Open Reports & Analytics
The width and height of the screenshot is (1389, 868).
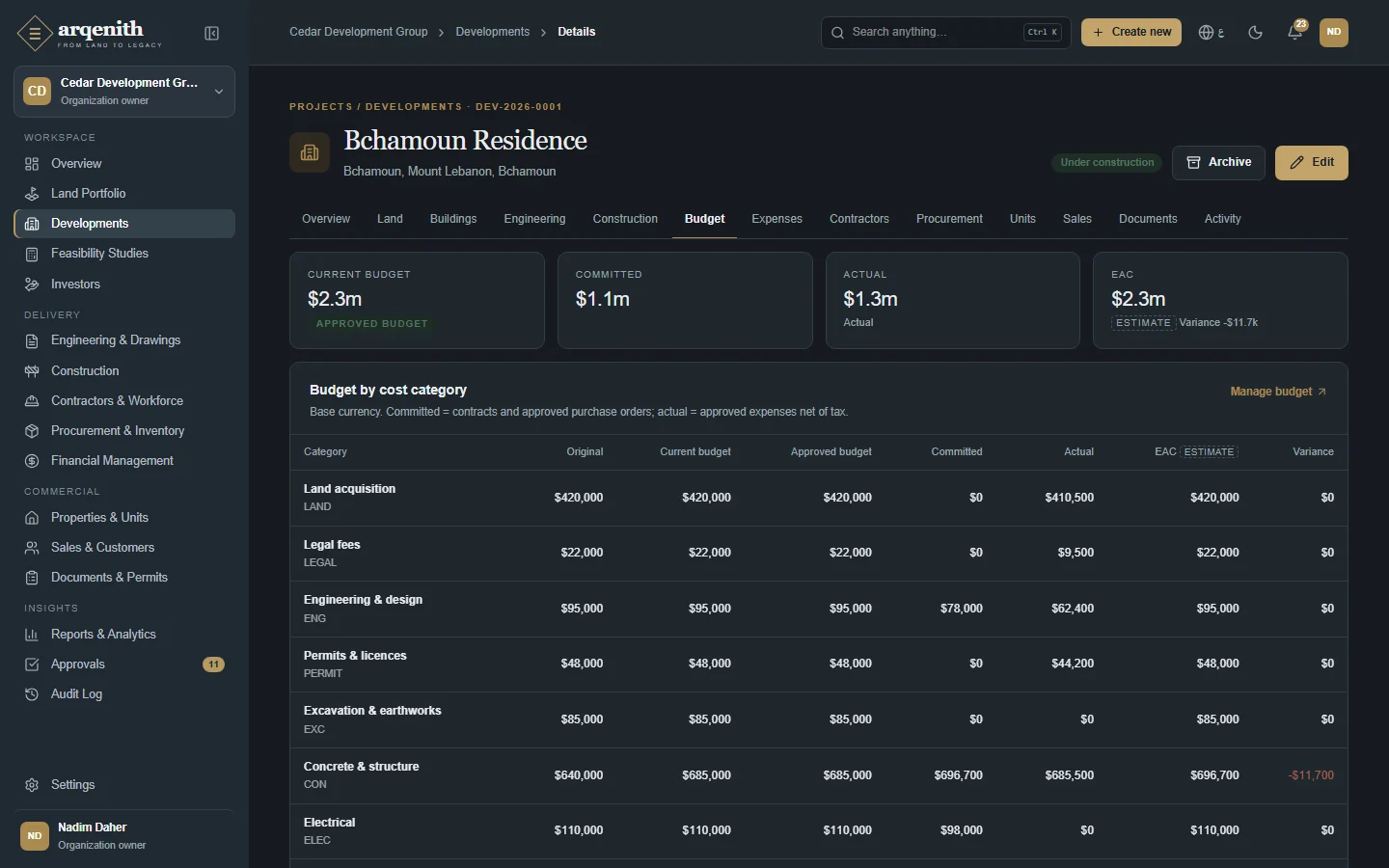click(x=124, y=635)
